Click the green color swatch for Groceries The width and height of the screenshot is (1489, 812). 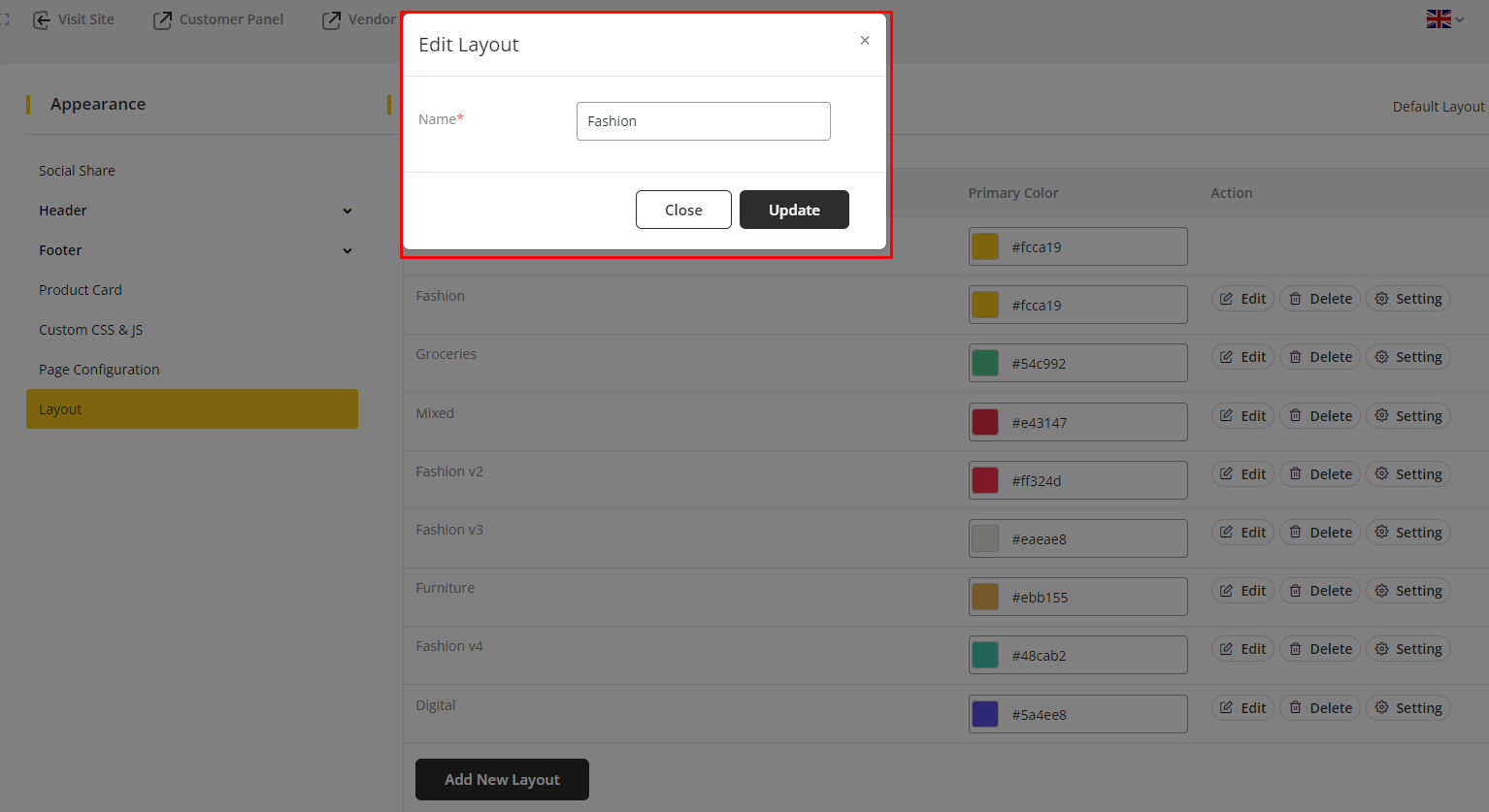[985, 364]
